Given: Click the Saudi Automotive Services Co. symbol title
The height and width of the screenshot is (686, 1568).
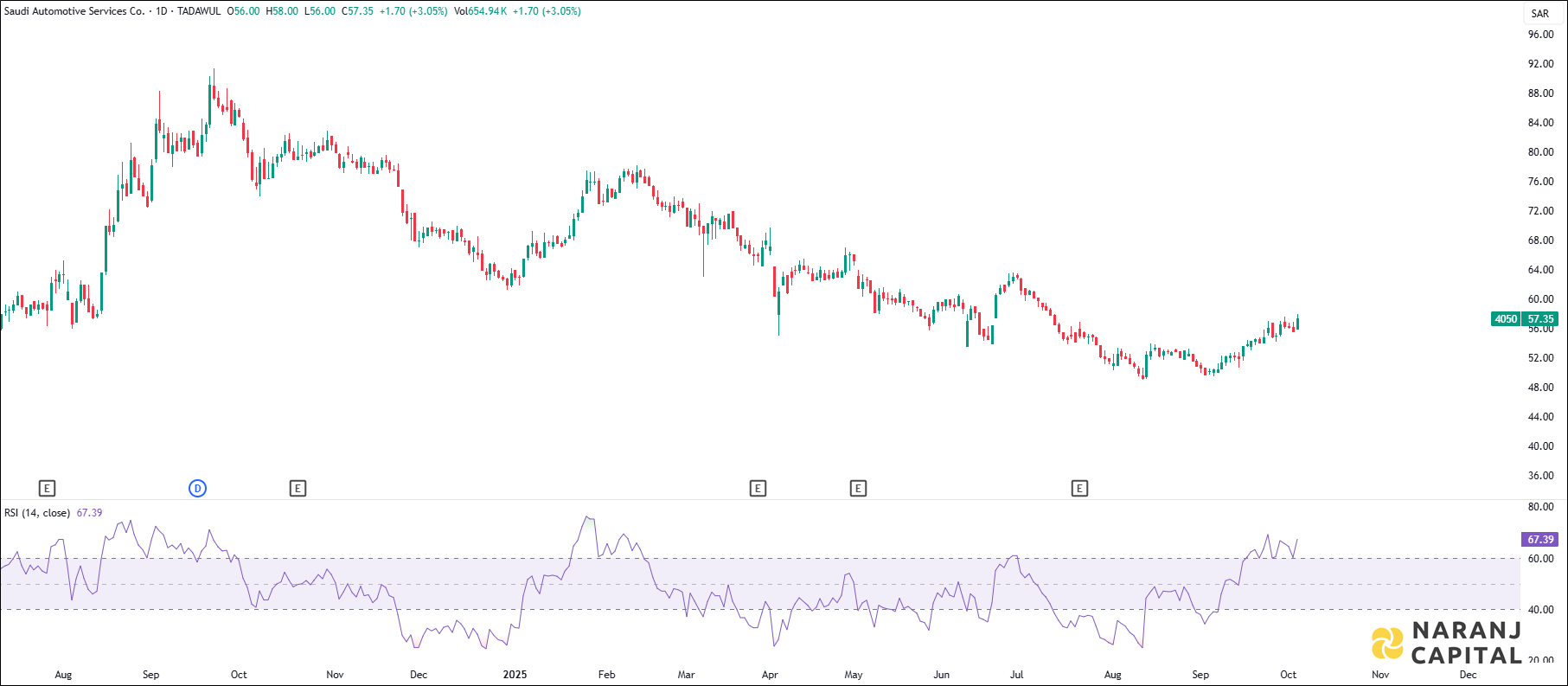Looking at the screenshot, I should click(74, 11).
